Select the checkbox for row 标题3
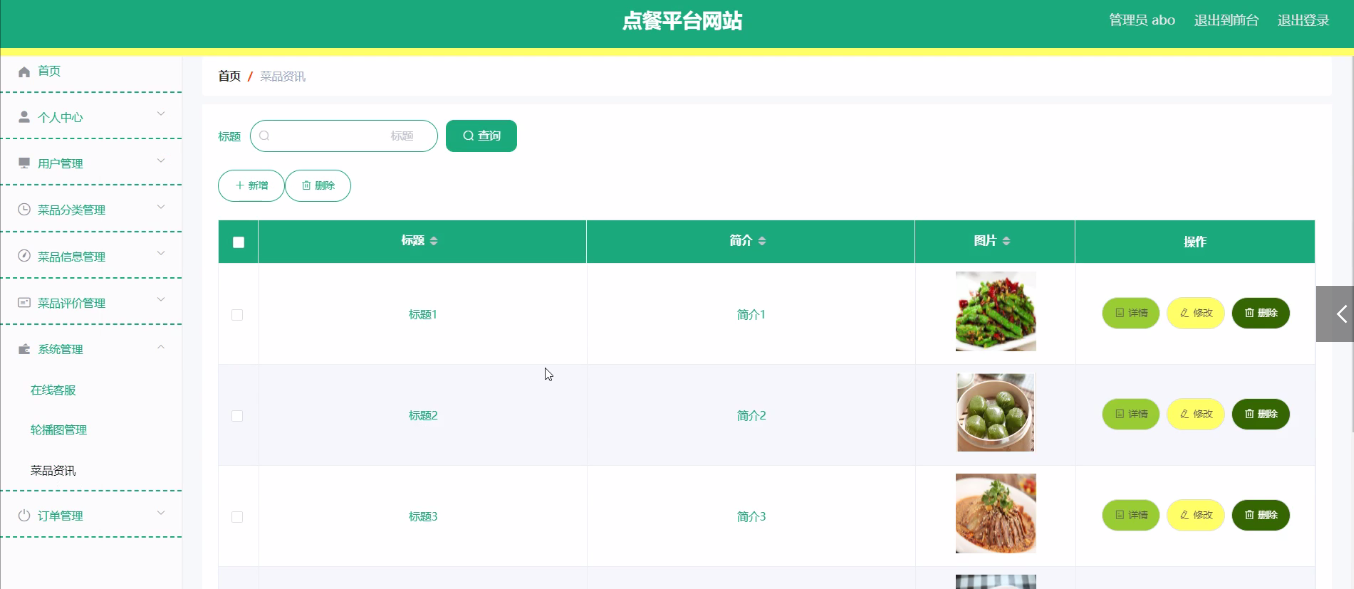The width and height of the screenshot is (1354, 589). pyautogui.click(x=237, y=517)
